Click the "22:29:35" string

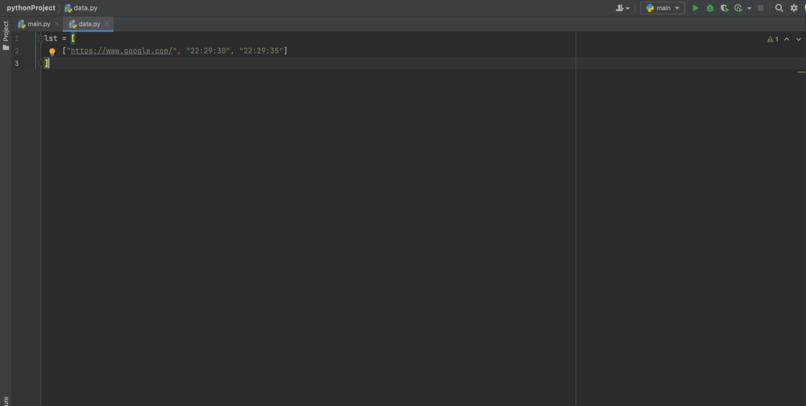261,51
